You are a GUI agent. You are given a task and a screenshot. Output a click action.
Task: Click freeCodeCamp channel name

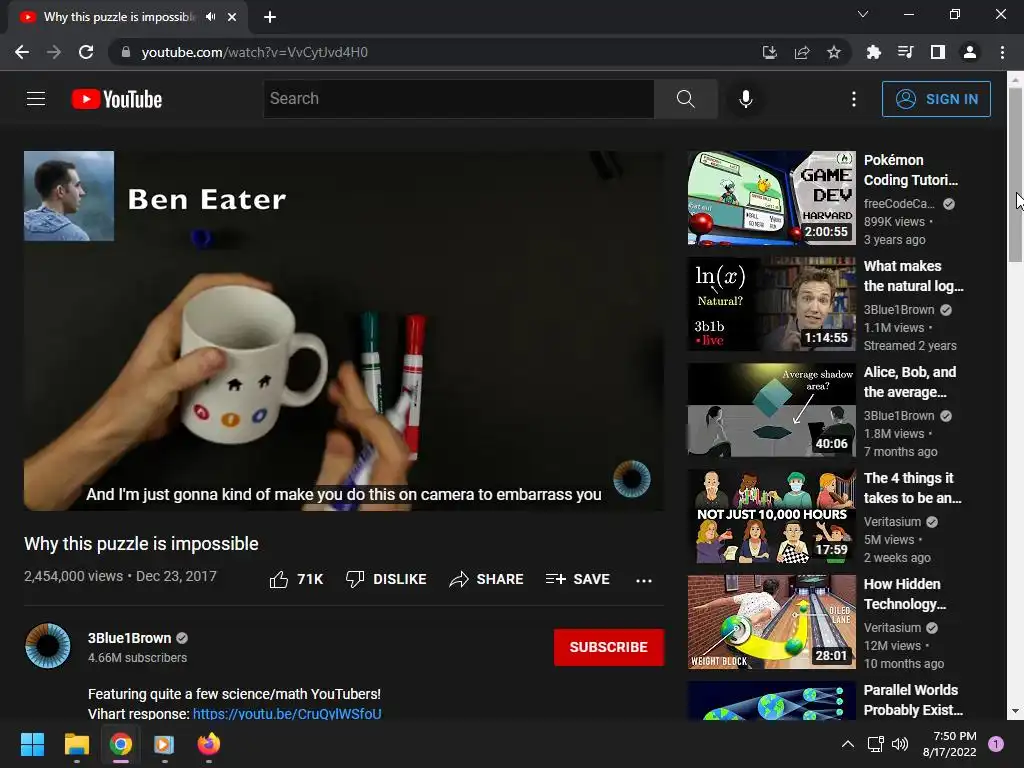coord(899,204)
